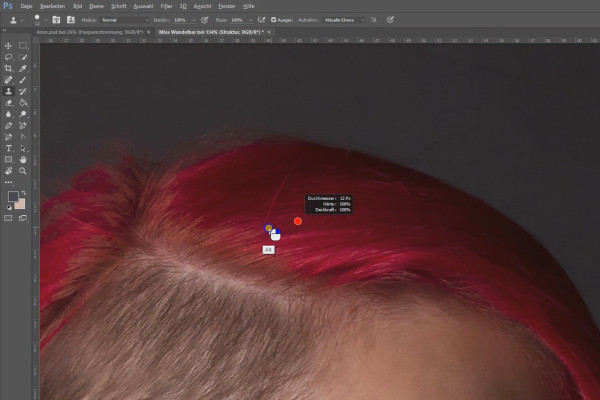
Task: Toggle ignore adjustment layers when cloning
Action: tap(374, 20)
